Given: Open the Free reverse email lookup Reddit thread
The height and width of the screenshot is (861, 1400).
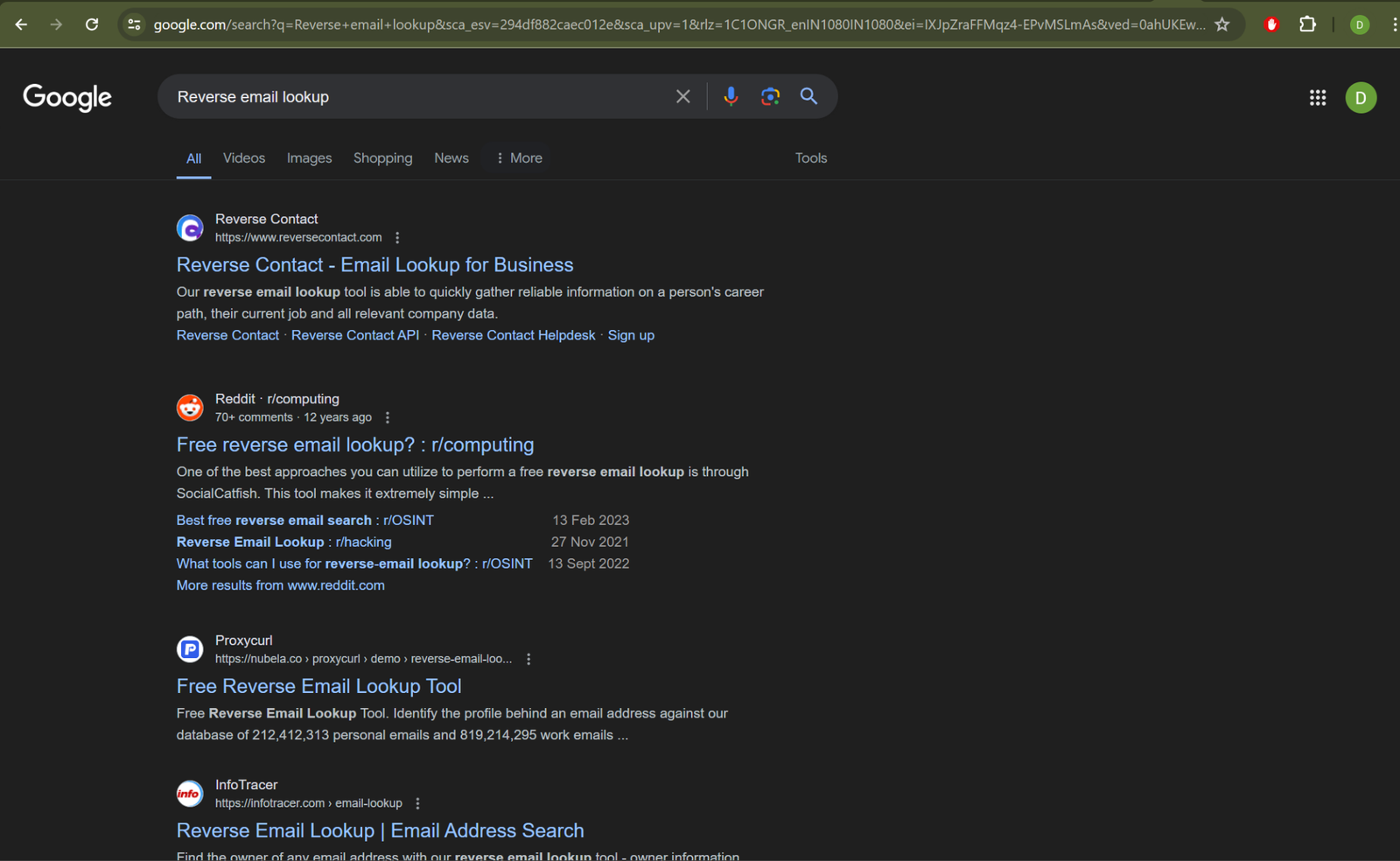Looking at the screenshot, I should (x=354, y=444).
